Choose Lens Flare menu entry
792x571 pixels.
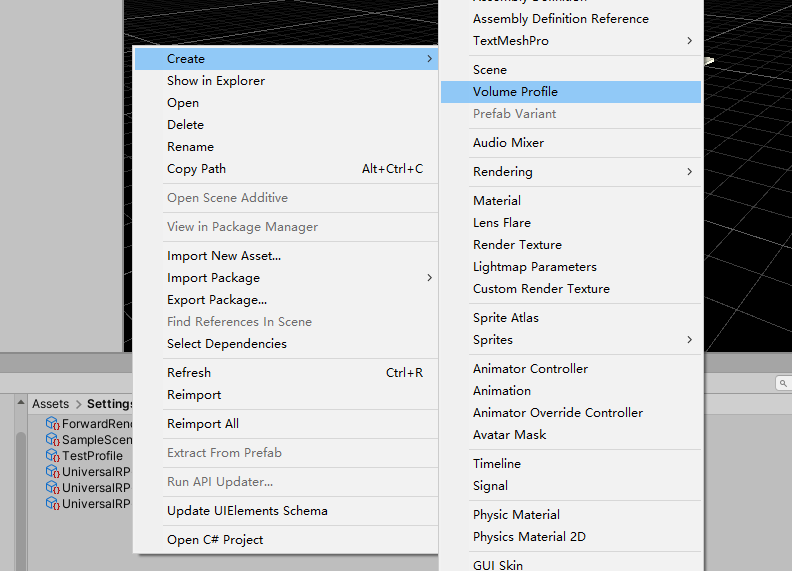[571, 223]
